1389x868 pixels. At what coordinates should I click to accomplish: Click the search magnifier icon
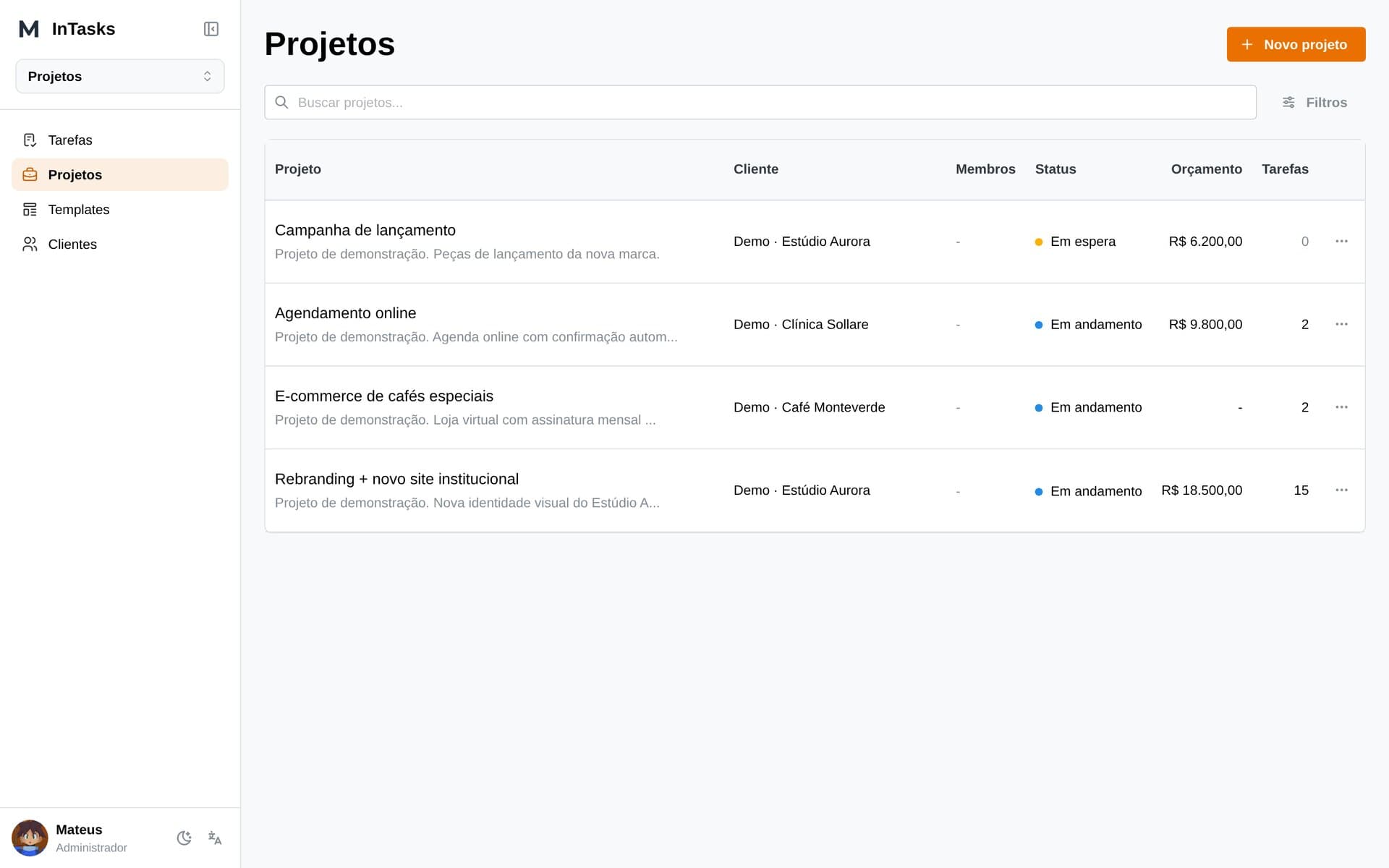click(x=282, y=102)
